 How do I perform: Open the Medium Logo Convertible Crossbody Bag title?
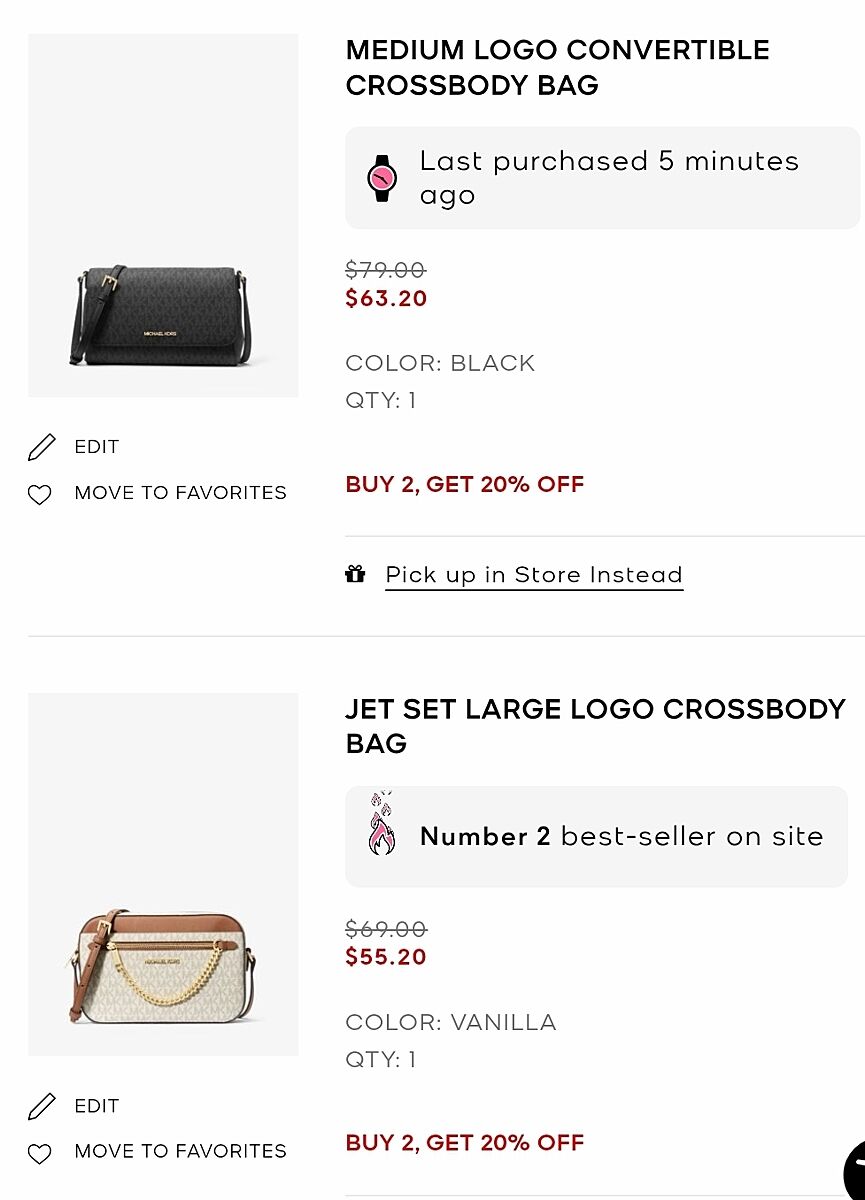tap(557, 68)
